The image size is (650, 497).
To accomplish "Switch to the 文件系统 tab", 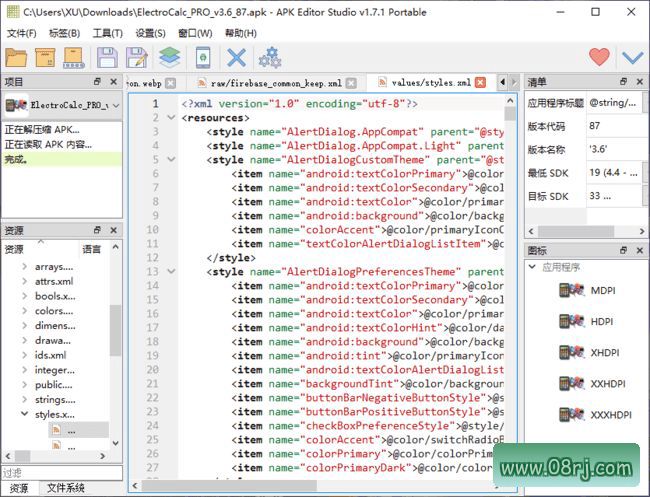I will click(65, 488).
